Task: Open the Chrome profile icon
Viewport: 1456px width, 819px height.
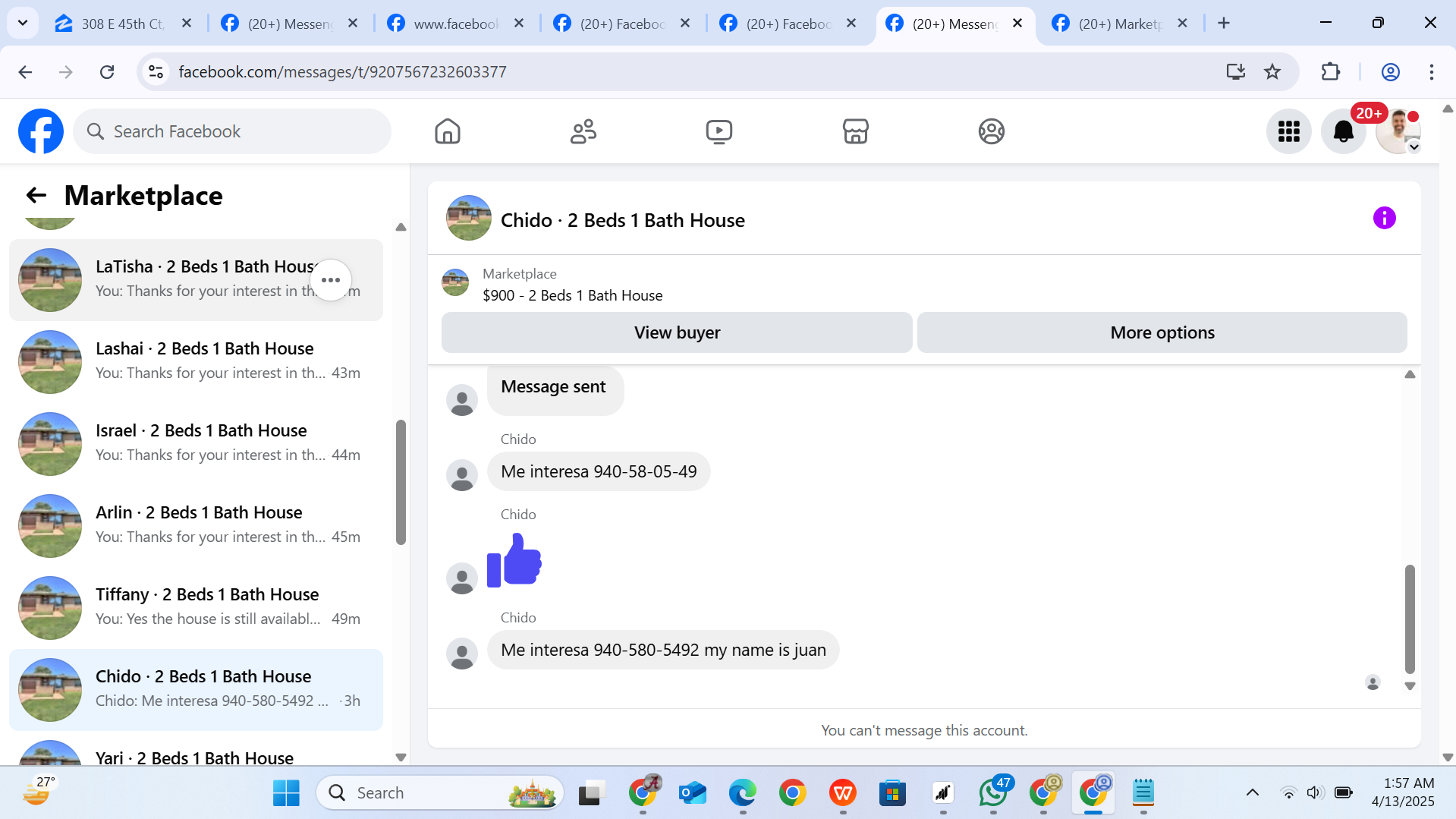Action: (x=1390, y=71)
